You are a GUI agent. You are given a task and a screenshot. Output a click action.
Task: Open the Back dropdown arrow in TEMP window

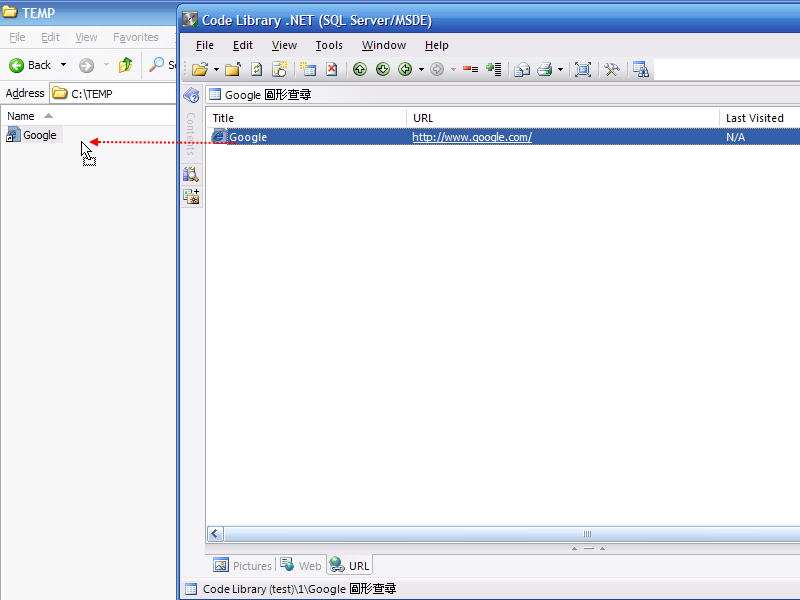(x=63, y=65)
